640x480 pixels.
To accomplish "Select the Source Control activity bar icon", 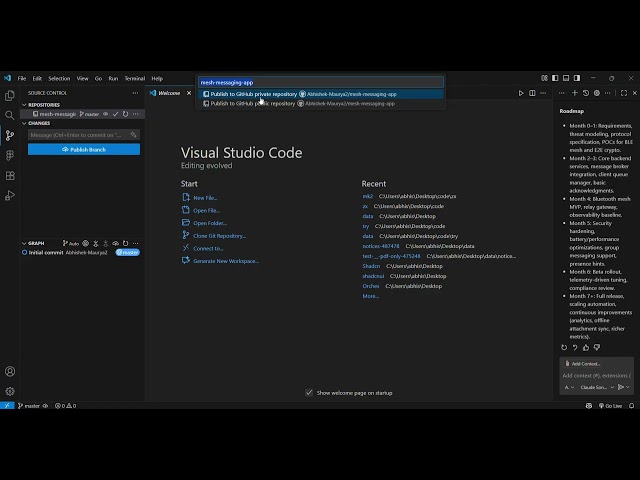I will coord(10,136).
